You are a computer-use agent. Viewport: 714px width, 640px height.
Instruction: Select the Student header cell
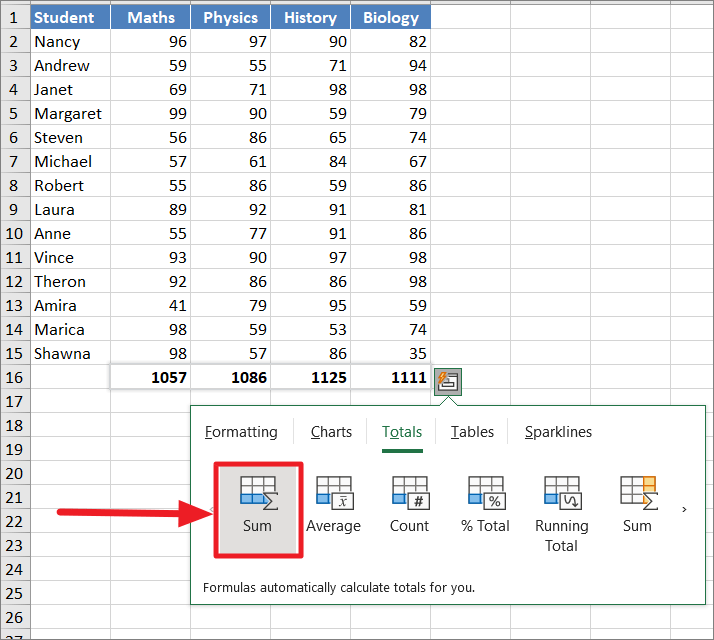(x=71, y=17)
